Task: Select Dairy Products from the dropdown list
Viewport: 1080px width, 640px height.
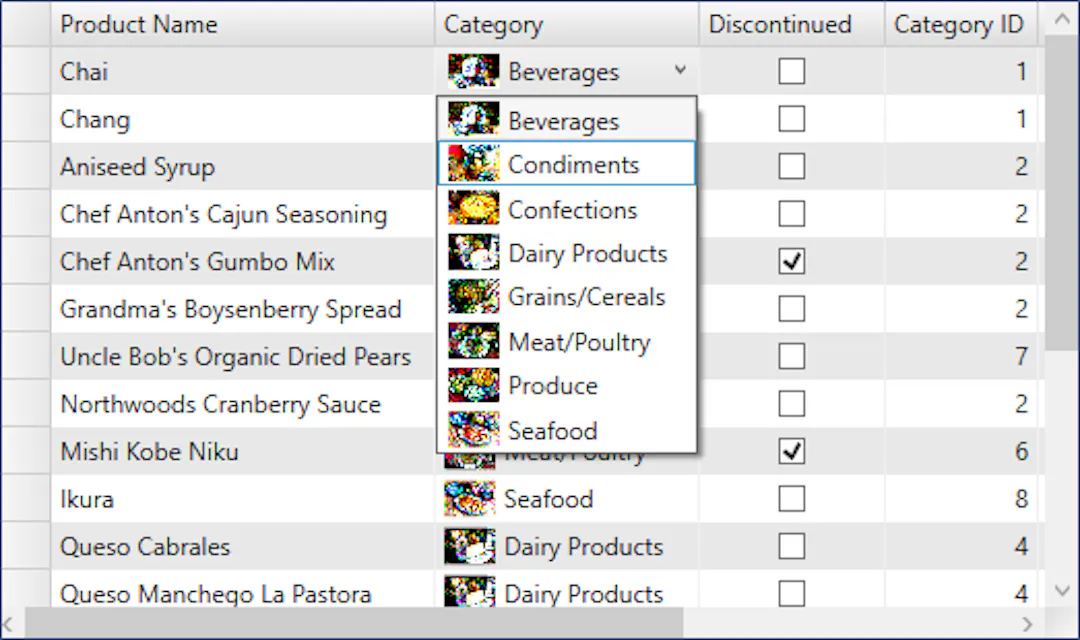Action: [587, 254]
